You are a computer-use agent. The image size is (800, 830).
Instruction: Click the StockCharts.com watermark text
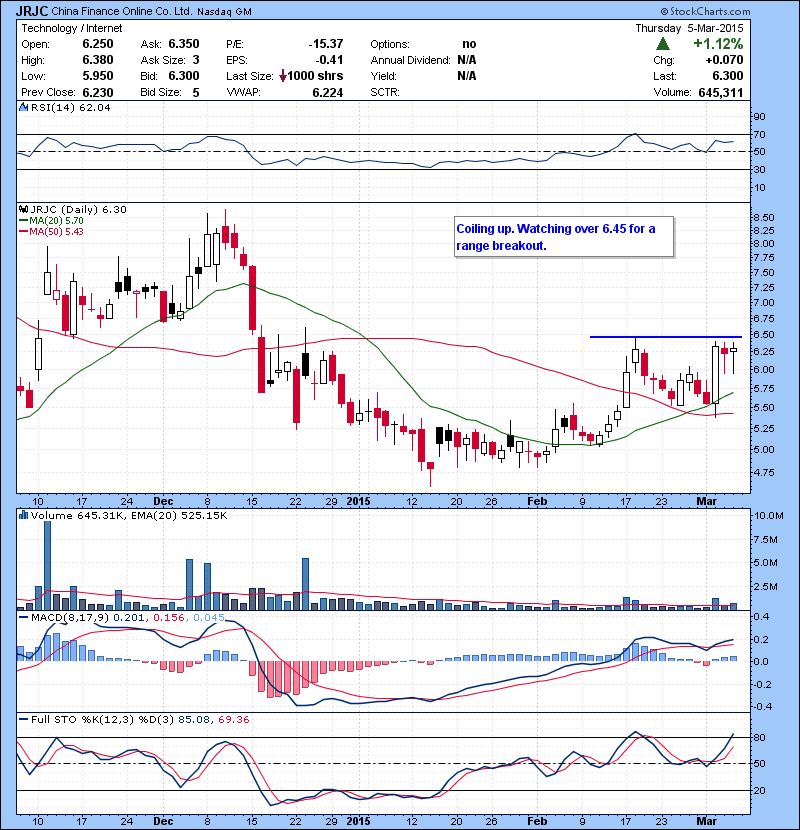[705, 11]
